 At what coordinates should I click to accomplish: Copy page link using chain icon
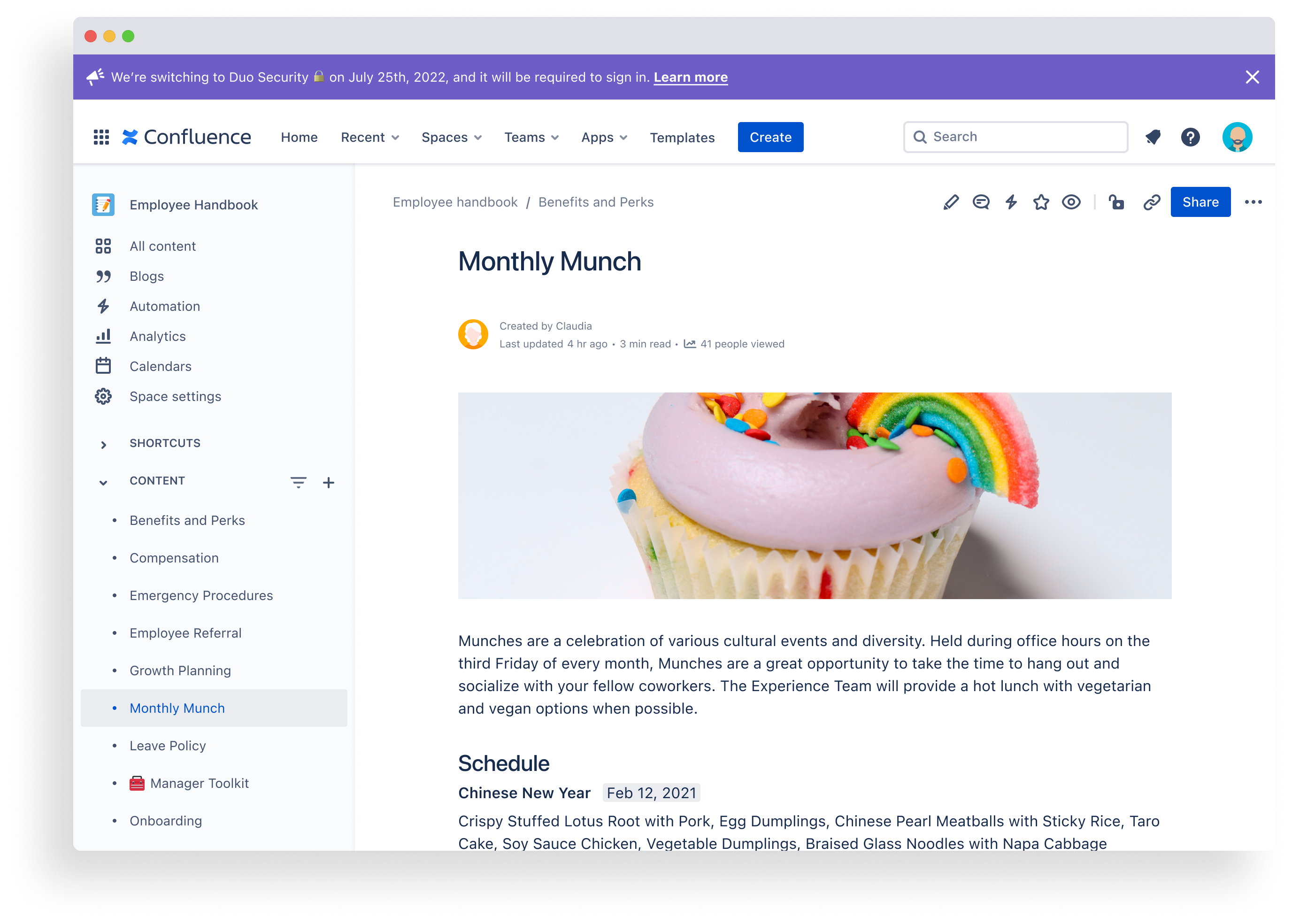[1151, 201]
